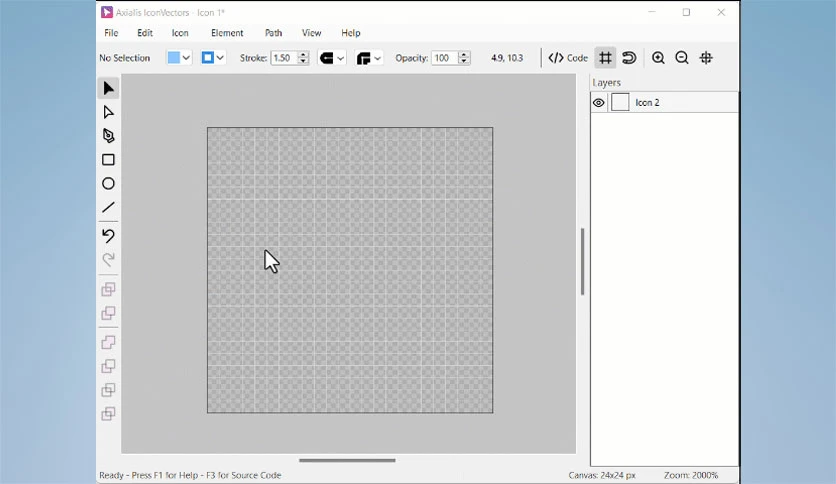Screen dimensions: 836x484
Task: Click the Redo icon
Action: tap(108, 260)
